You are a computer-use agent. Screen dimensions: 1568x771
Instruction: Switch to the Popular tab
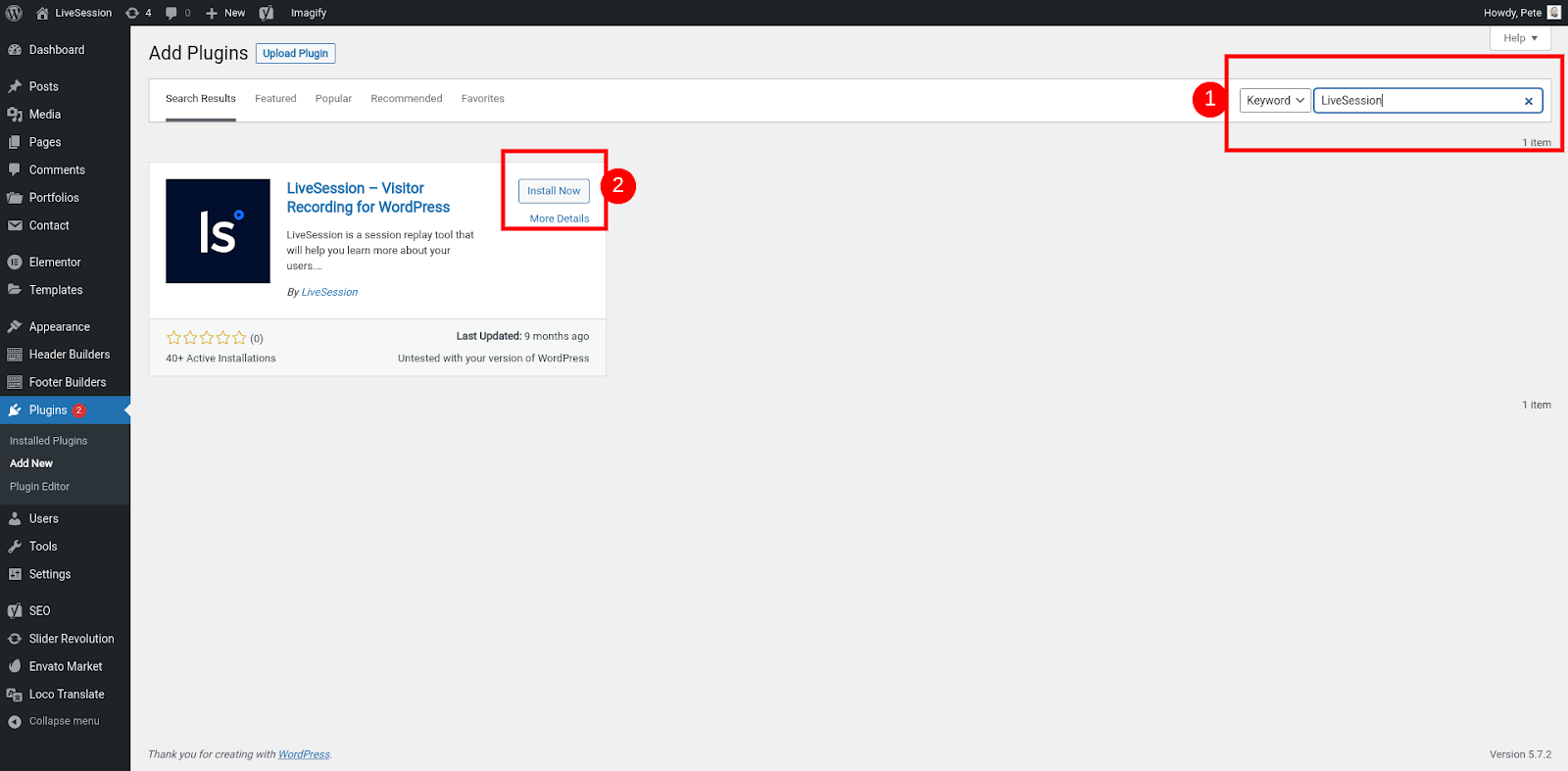(333, 99)
